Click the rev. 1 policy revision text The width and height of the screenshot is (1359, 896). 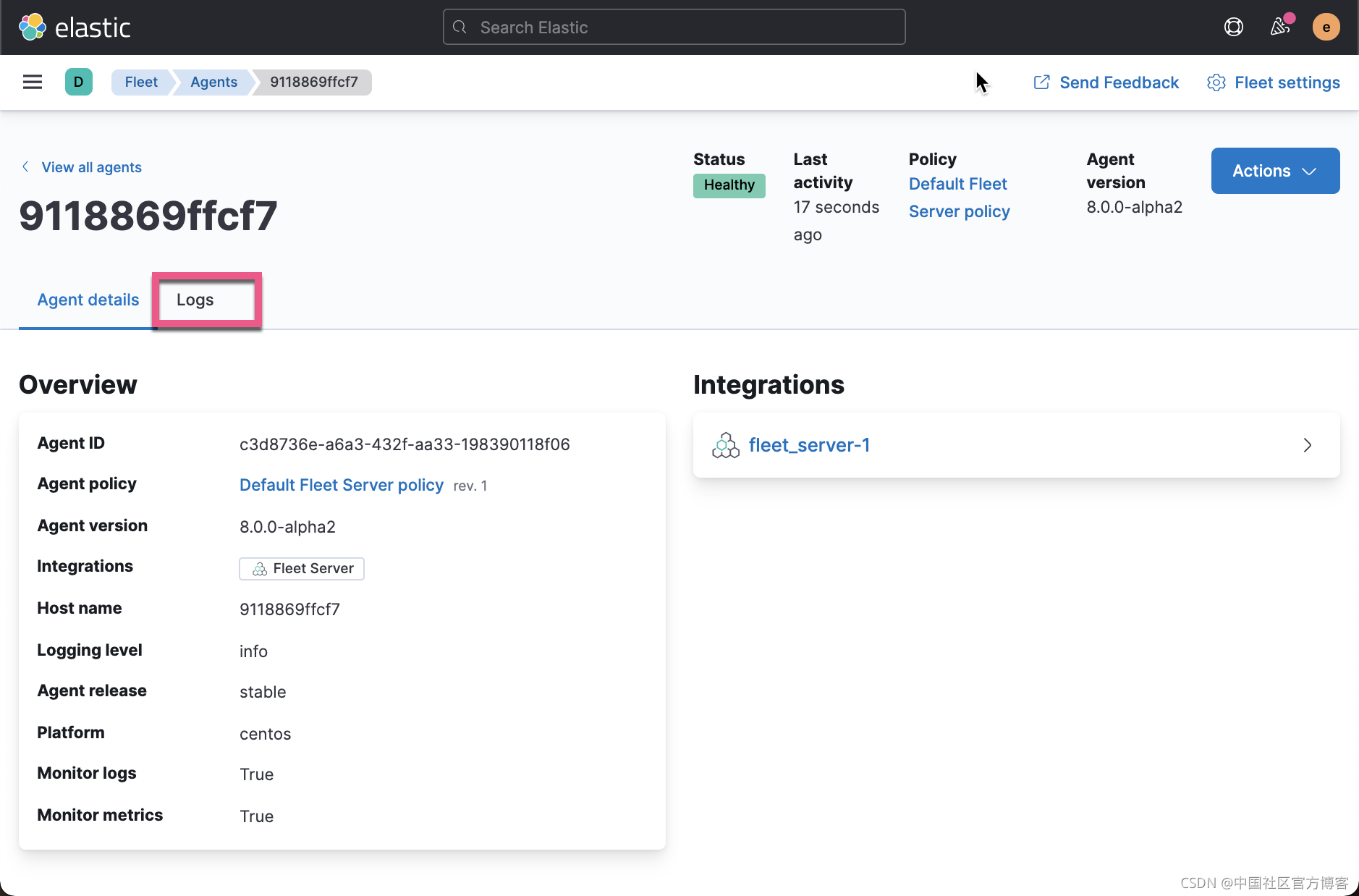click(470, 486)
